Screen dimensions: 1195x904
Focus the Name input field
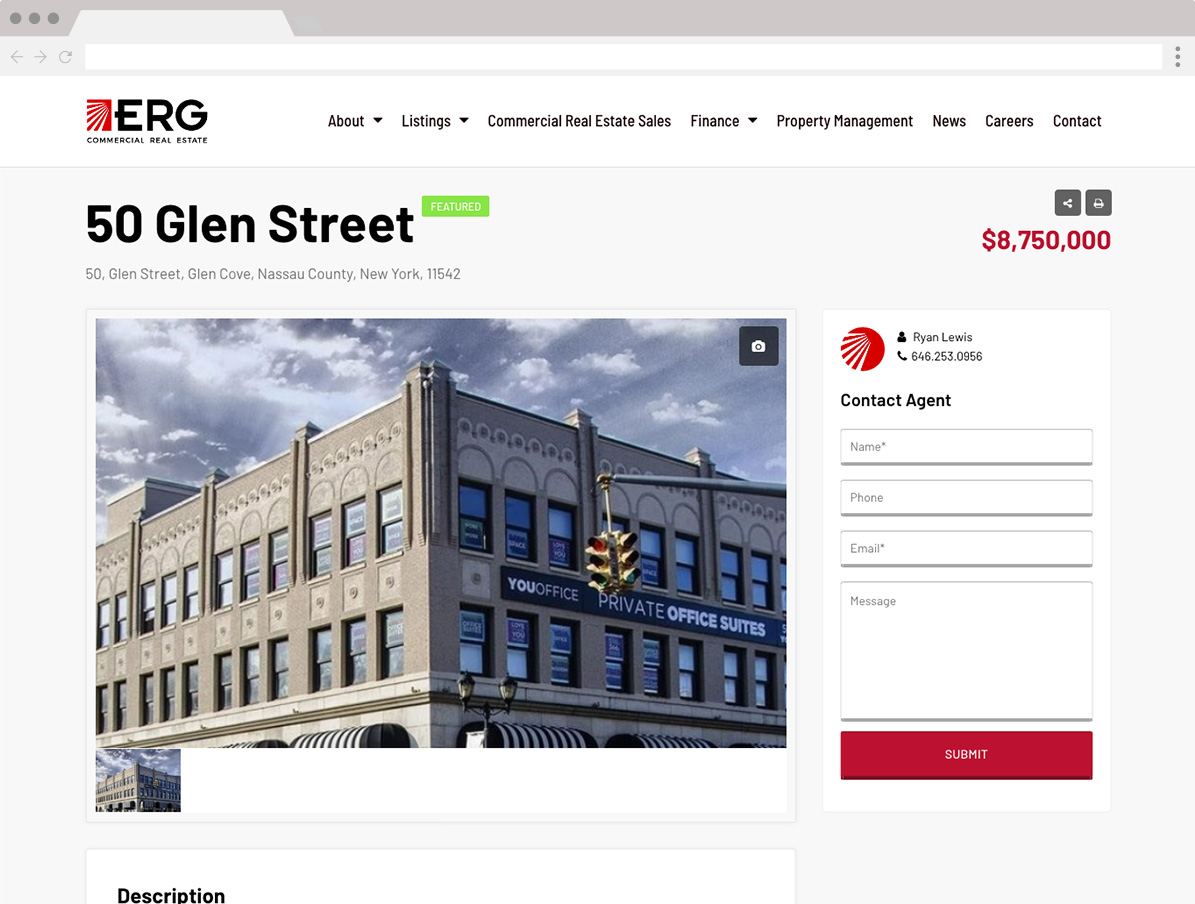click(966, 447)
